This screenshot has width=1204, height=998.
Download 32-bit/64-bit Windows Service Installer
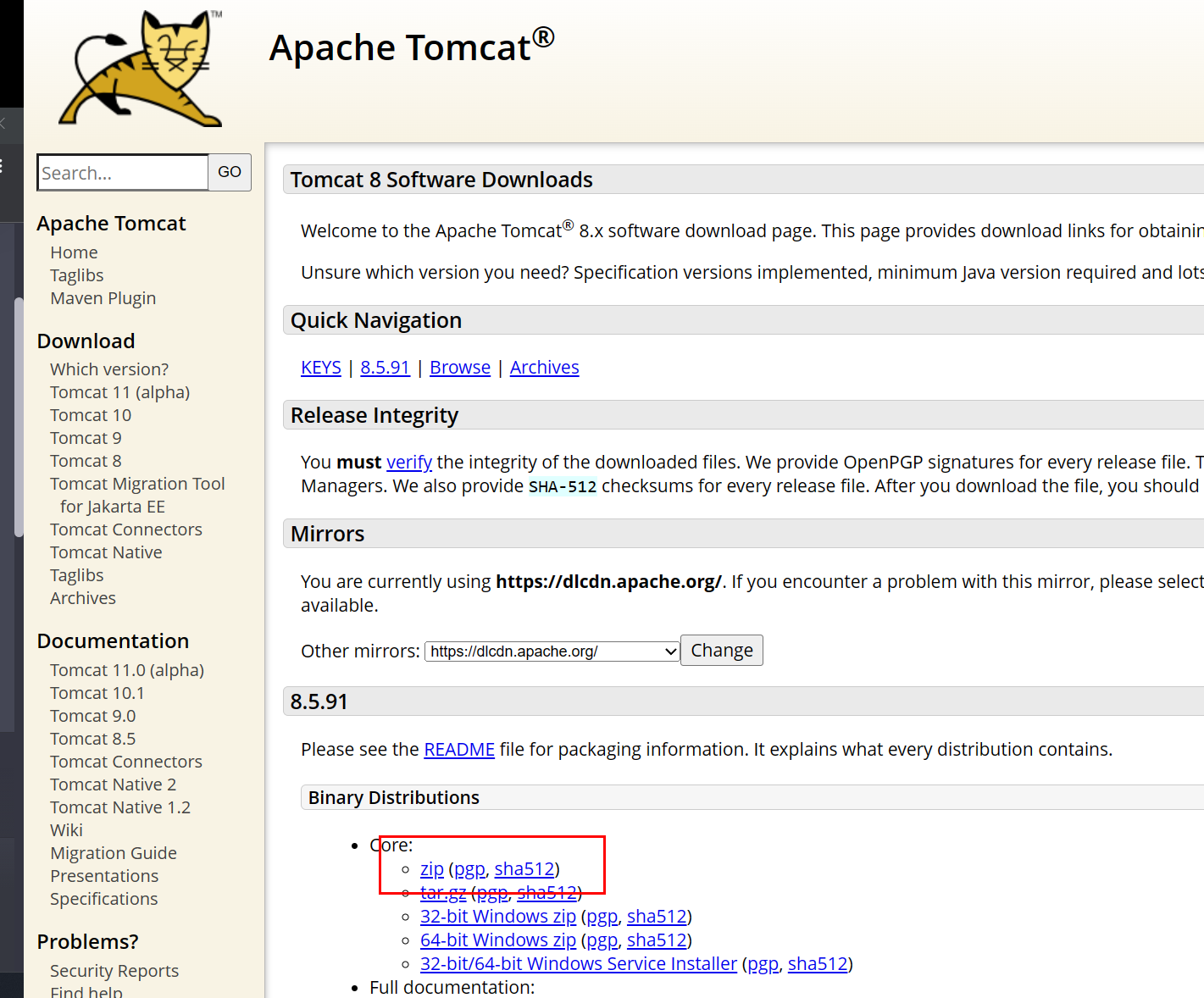point(579,964)
